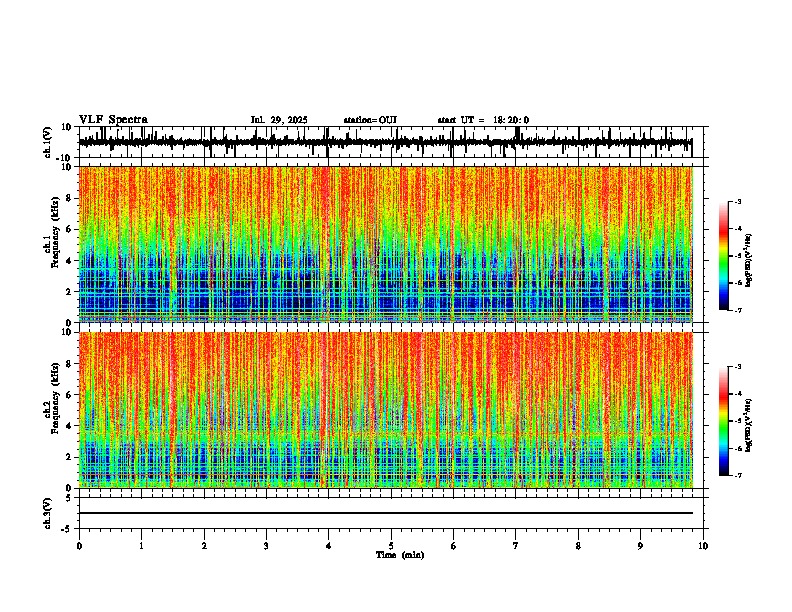This screenshot has width=792, height=612.
Task: Click time axis tick label "1"
Action: tap(141, 546)
